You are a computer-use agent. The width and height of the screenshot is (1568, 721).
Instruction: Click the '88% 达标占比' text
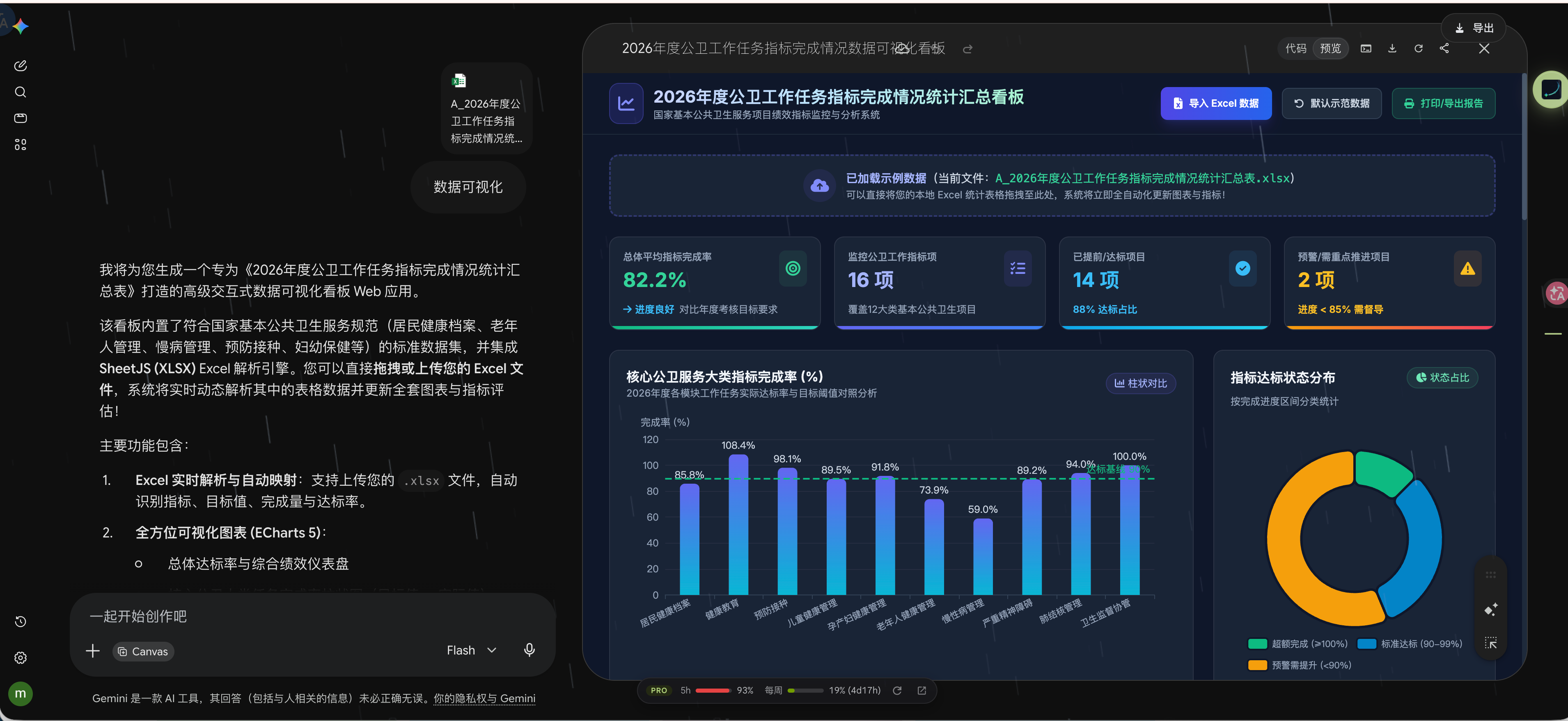tap(1105, 309)
